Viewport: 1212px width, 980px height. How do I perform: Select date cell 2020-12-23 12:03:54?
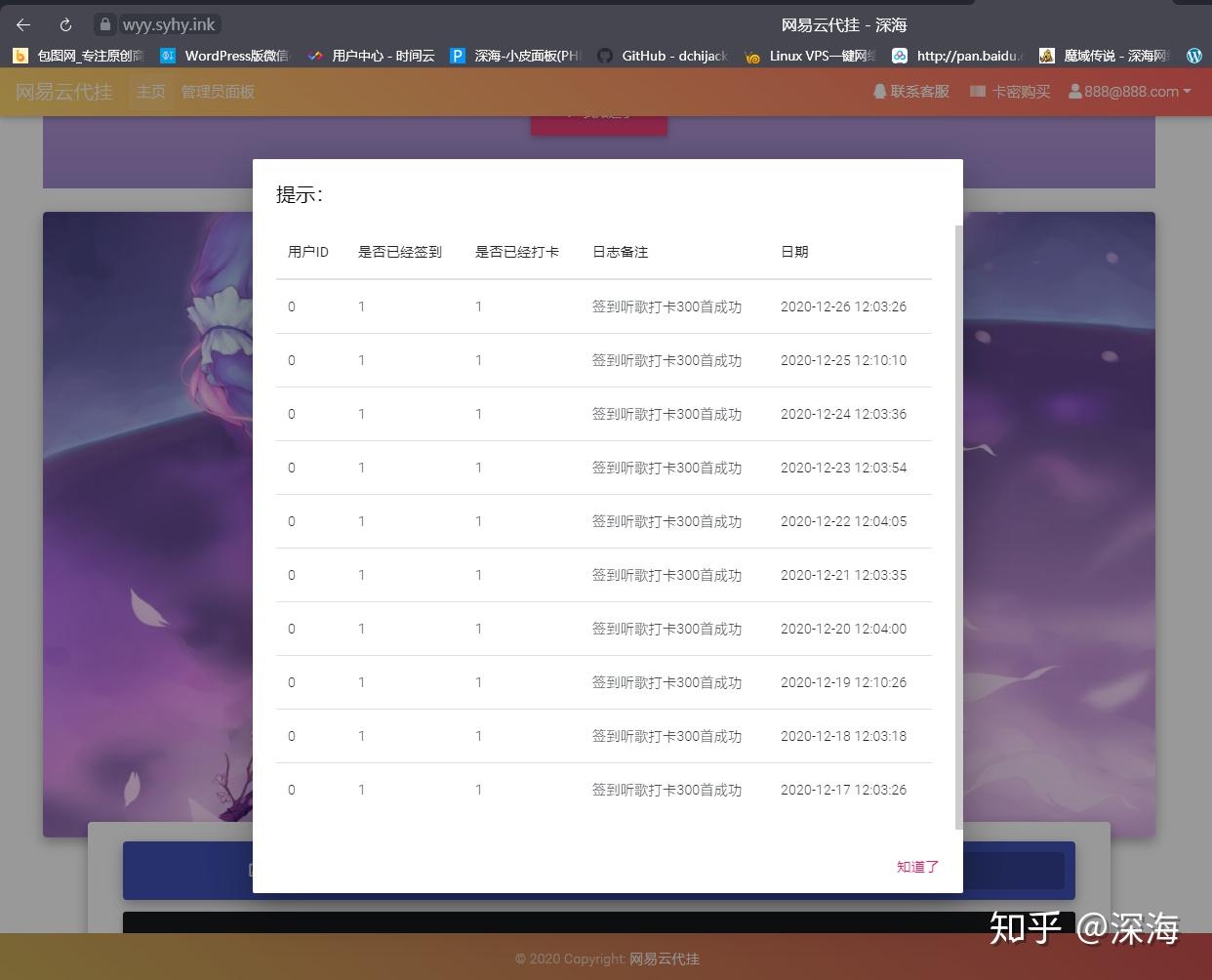[844, 468]
